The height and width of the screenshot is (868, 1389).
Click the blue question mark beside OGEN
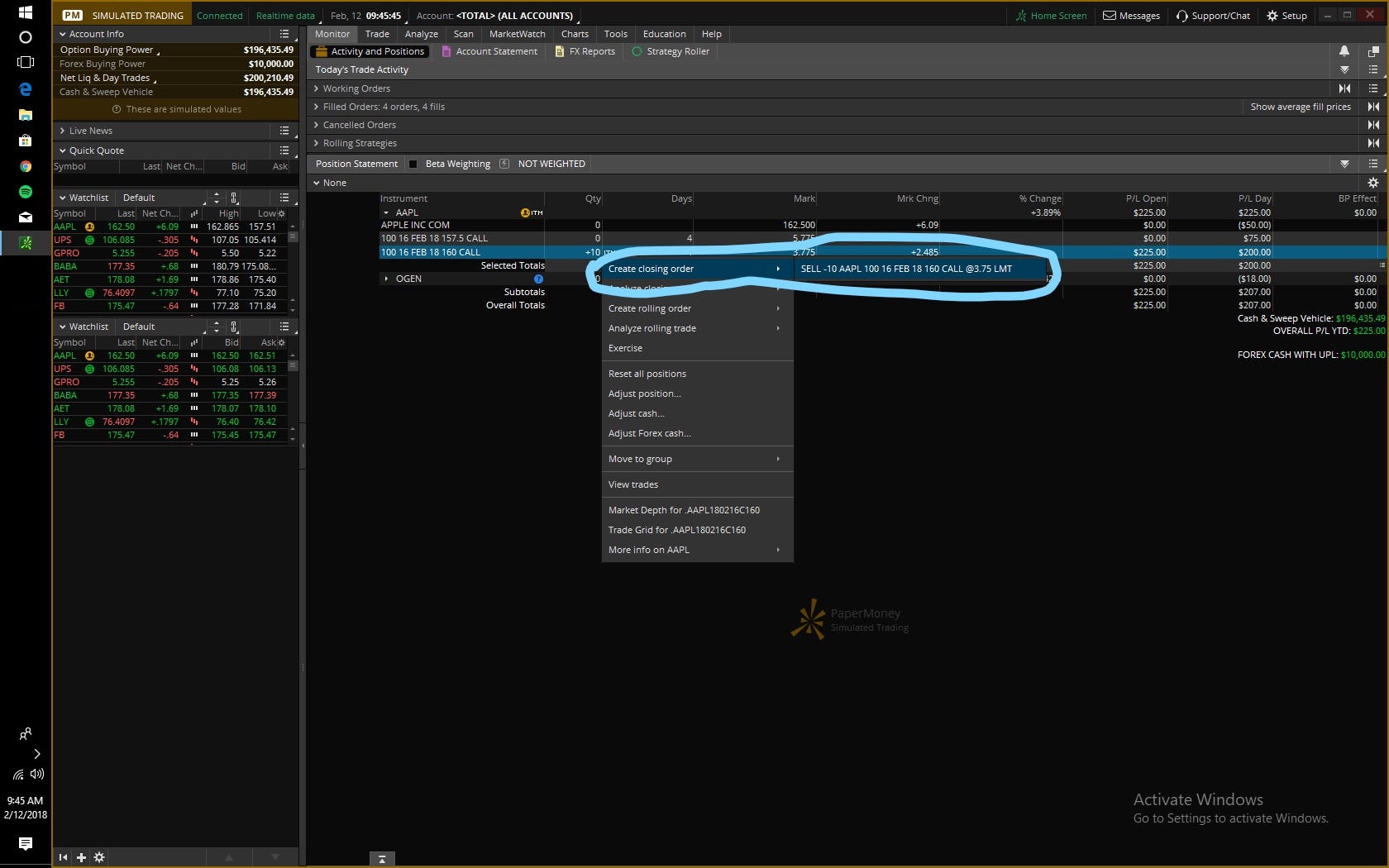pos(538,279)
